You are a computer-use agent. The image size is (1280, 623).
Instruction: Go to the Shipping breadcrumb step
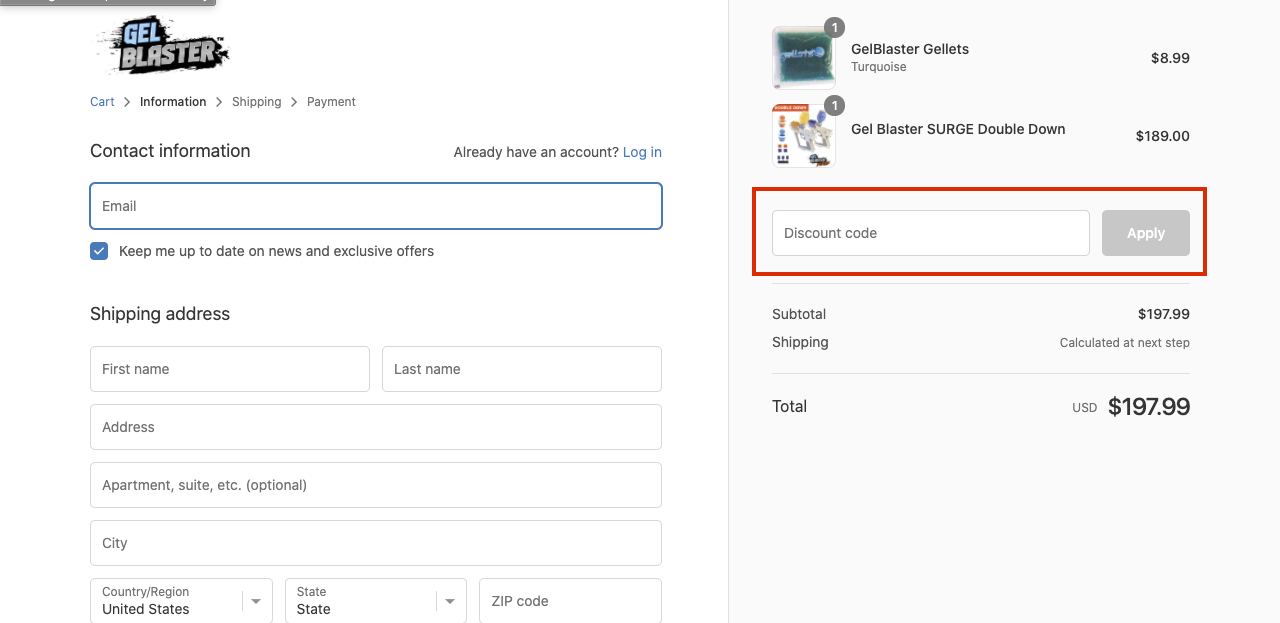(257, 102)
